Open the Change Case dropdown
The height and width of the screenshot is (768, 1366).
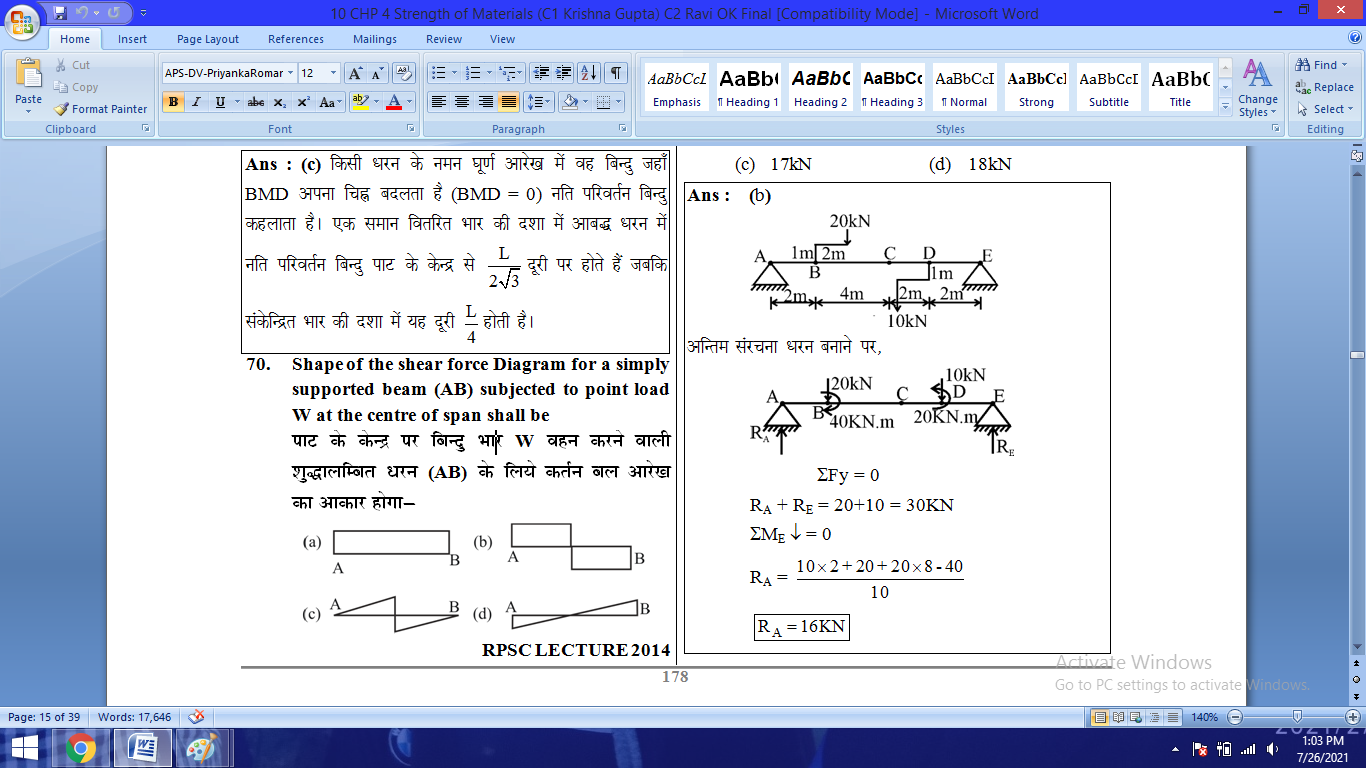[x=330, y=102]
